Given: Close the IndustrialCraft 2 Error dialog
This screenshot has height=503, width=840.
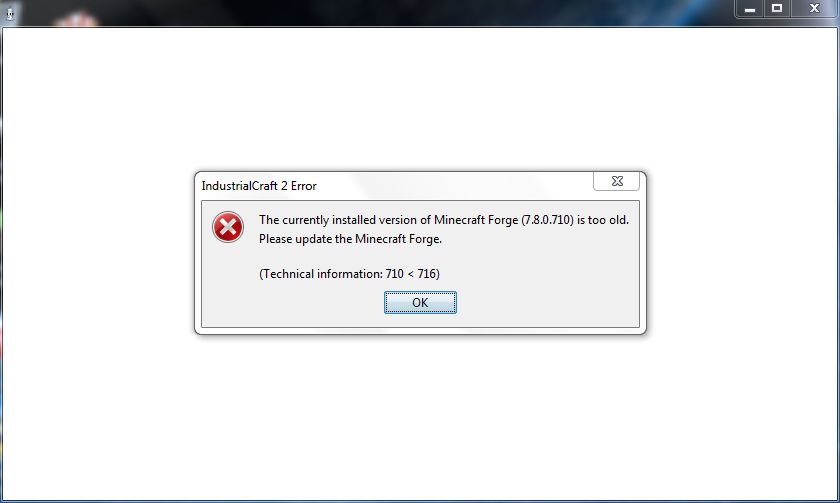Looking at the screenshot, I should [617, 181].
